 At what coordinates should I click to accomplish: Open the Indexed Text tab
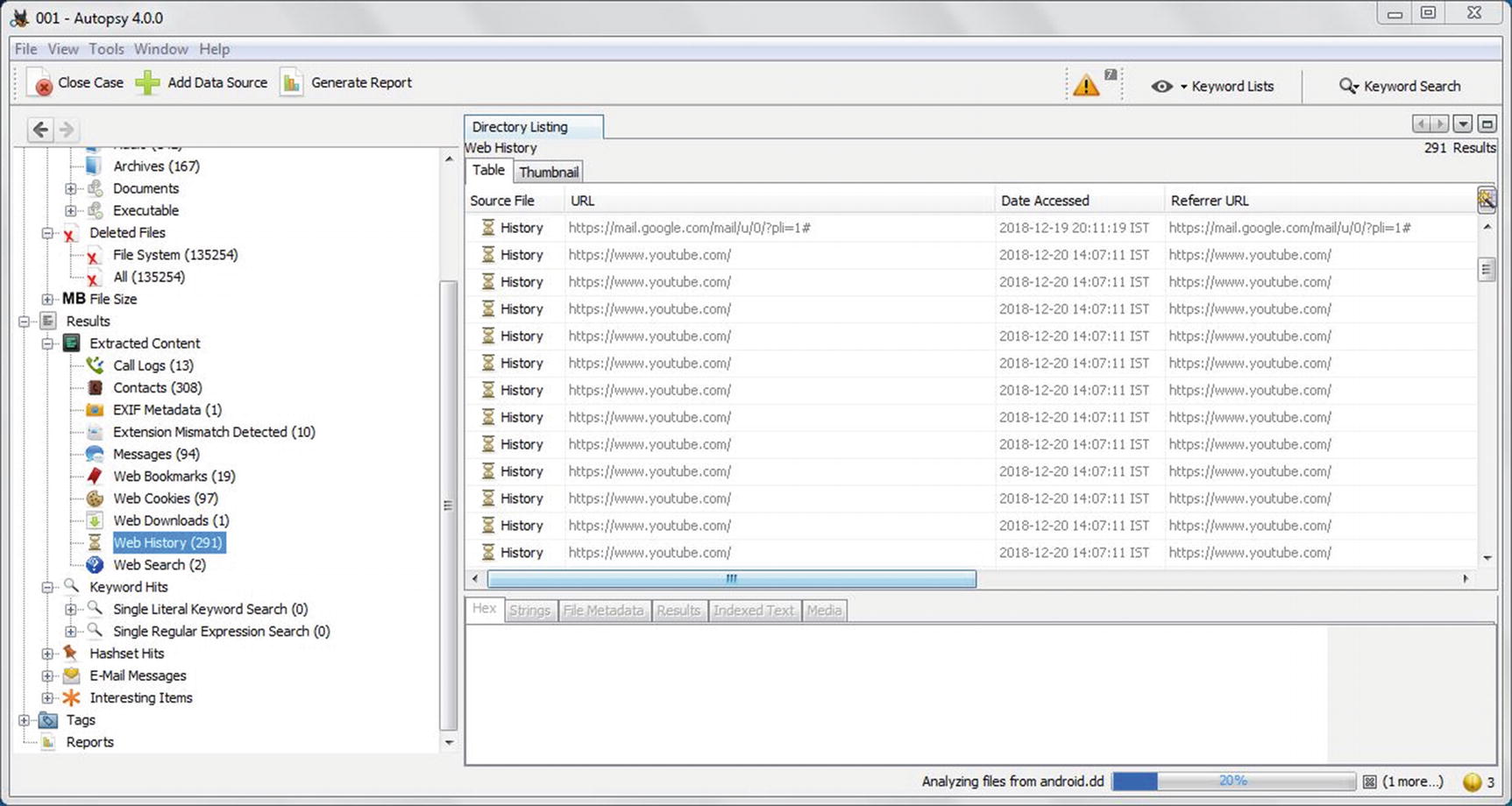753,611
